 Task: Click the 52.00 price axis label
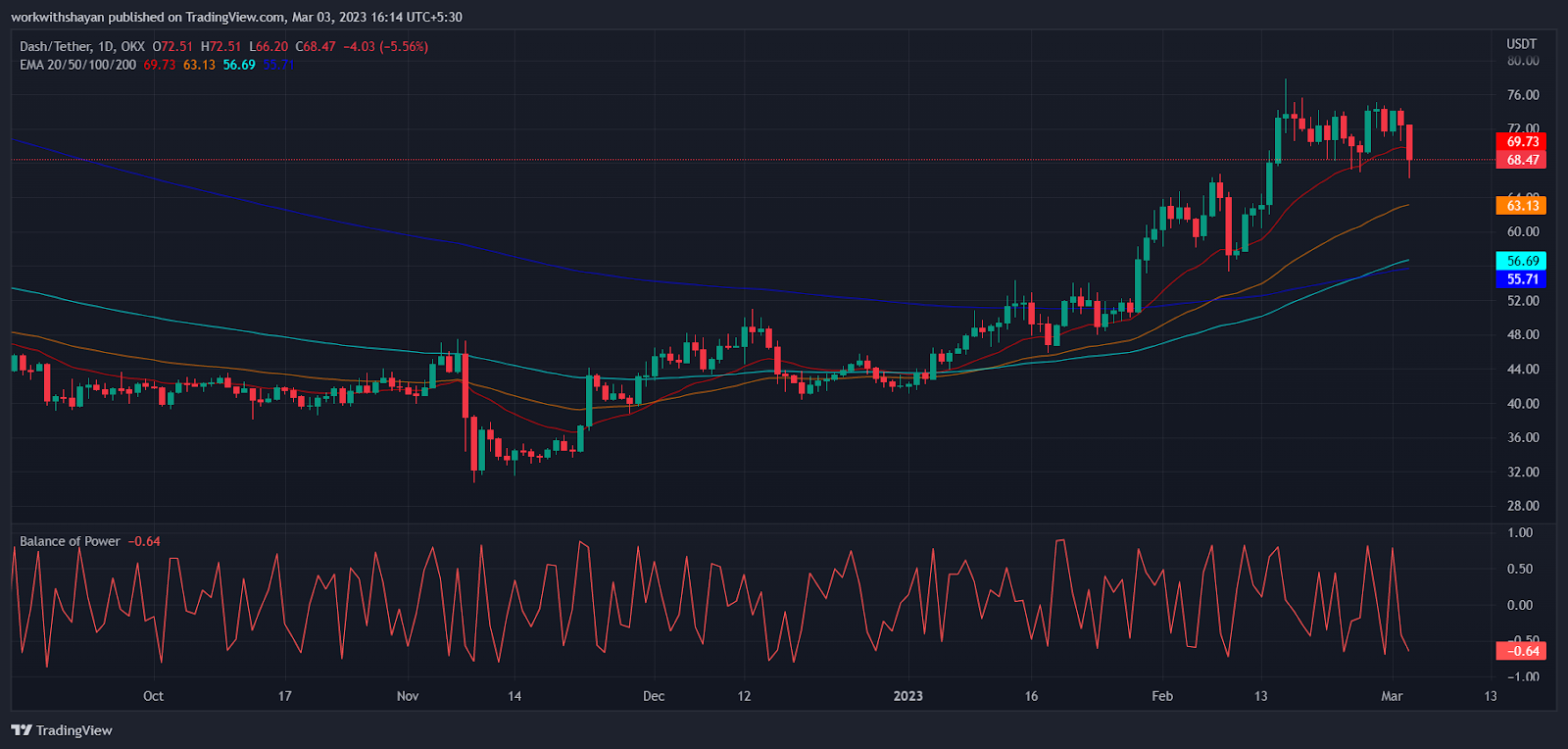coord(1523,301)
